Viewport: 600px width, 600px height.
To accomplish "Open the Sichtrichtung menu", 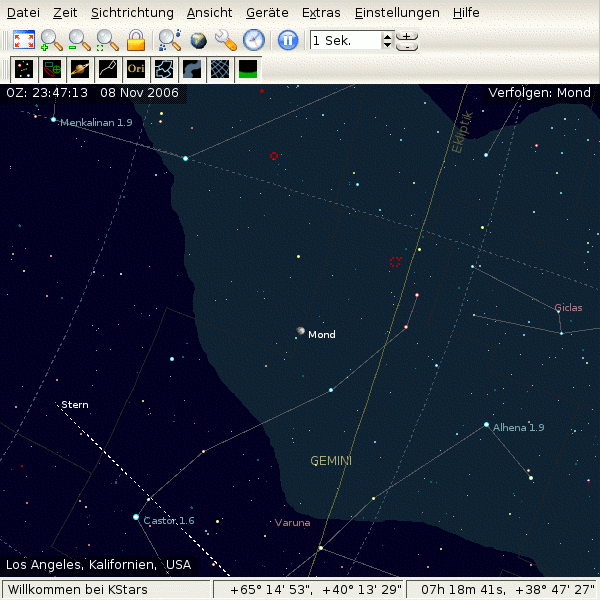I will [132, 13].
